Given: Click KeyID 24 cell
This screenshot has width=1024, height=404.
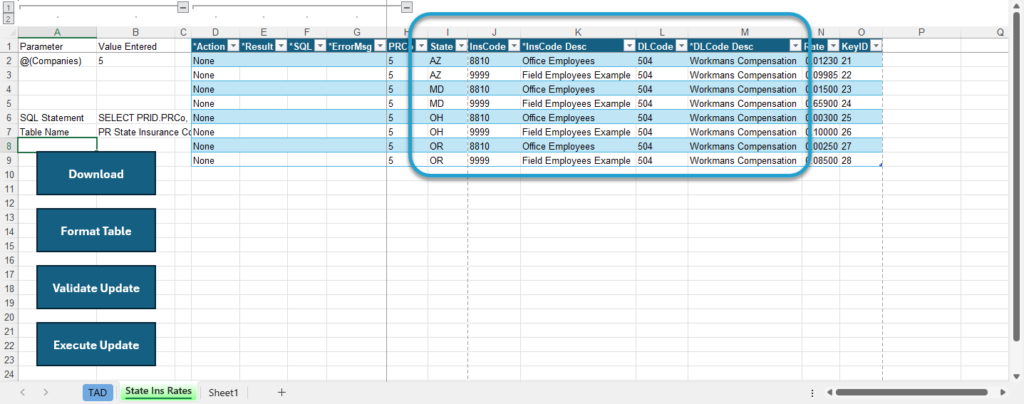Looking at the screenshot, I should point(861,103).
